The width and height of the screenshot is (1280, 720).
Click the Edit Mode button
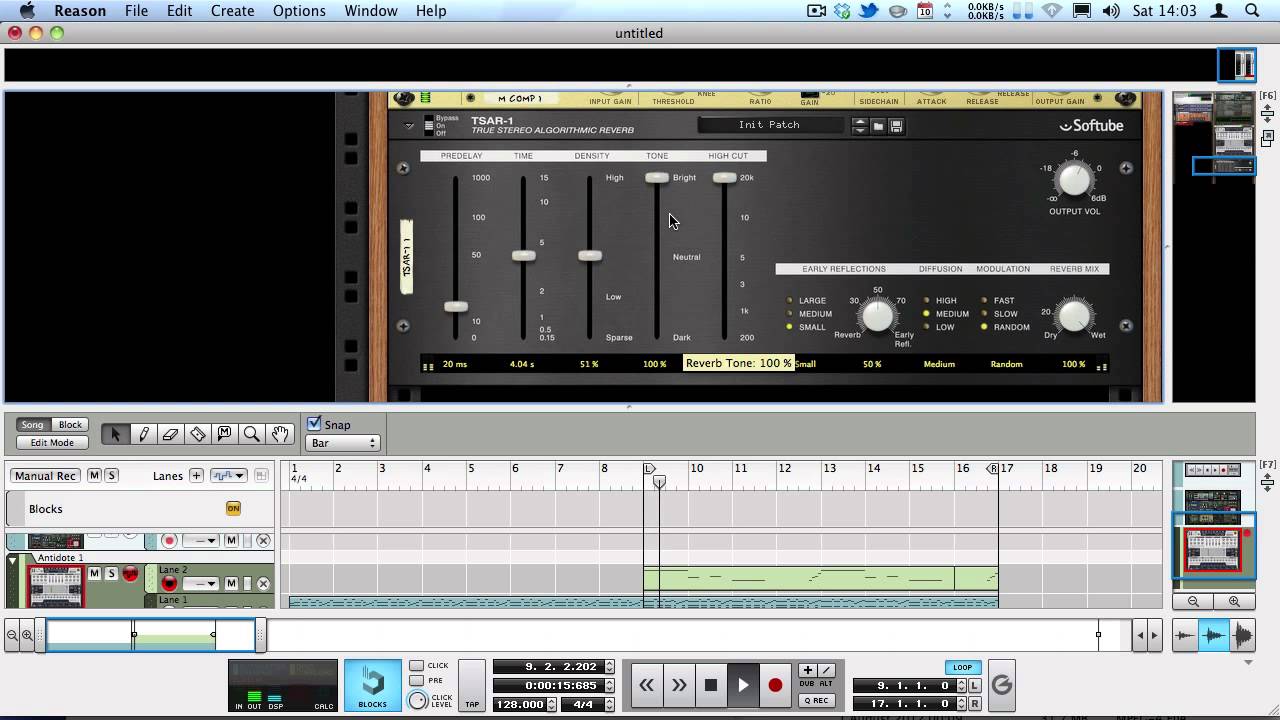pos(52,442)
